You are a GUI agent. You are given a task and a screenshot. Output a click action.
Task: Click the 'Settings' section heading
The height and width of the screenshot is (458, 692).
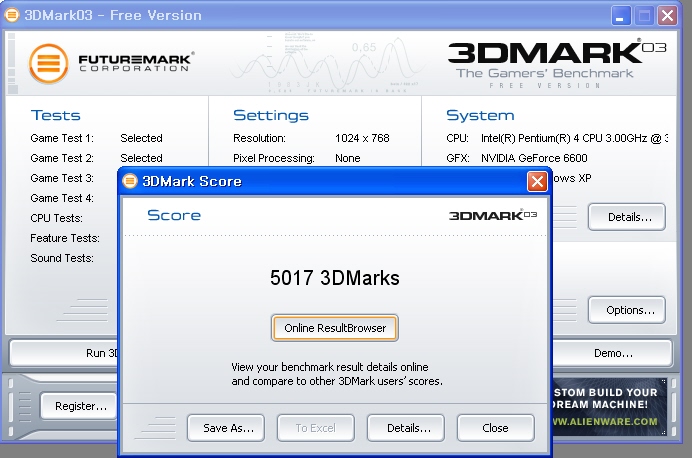tap(271, 115)
